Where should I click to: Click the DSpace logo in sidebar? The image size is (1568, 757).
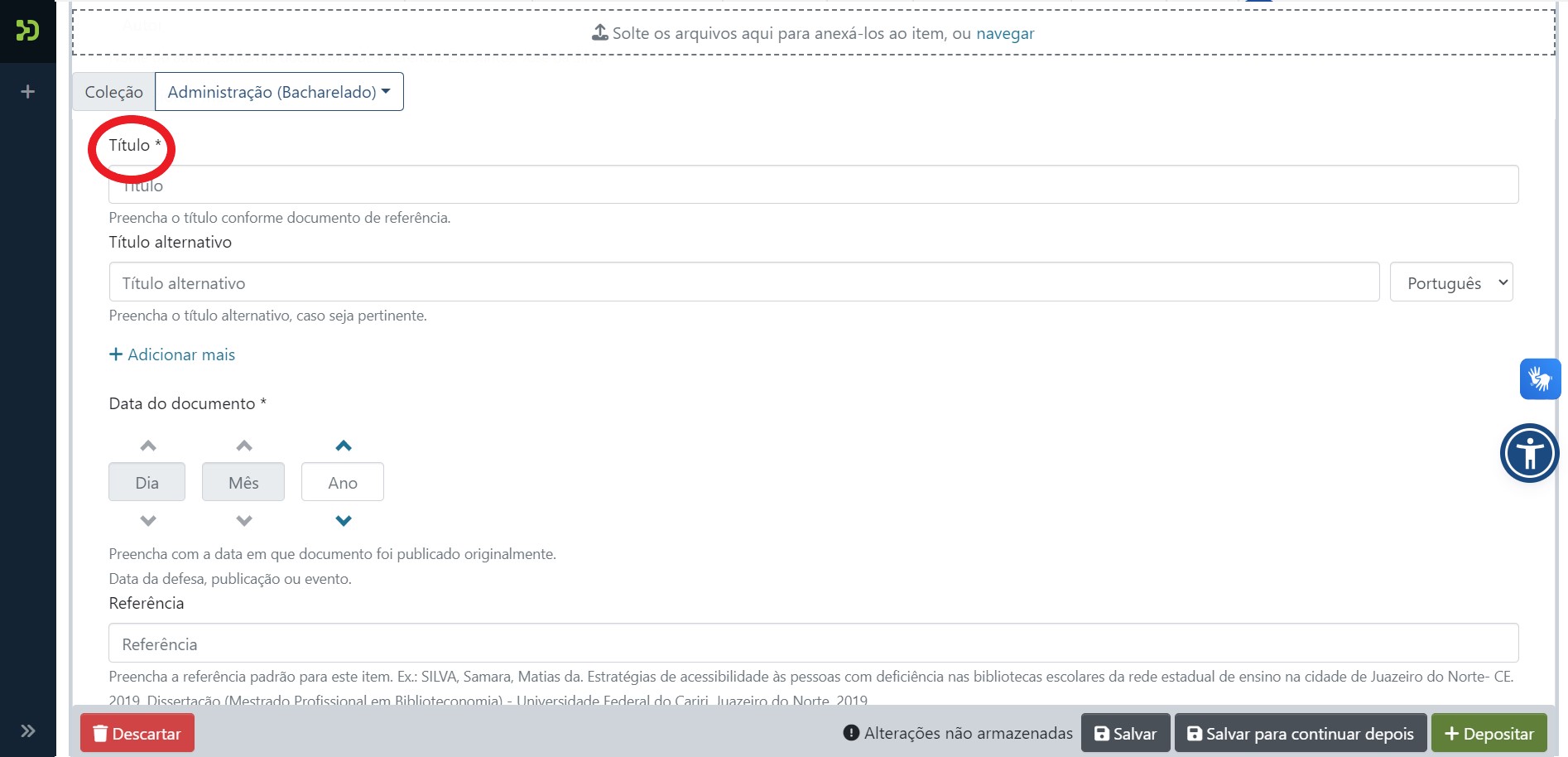[x=27, y=31]
